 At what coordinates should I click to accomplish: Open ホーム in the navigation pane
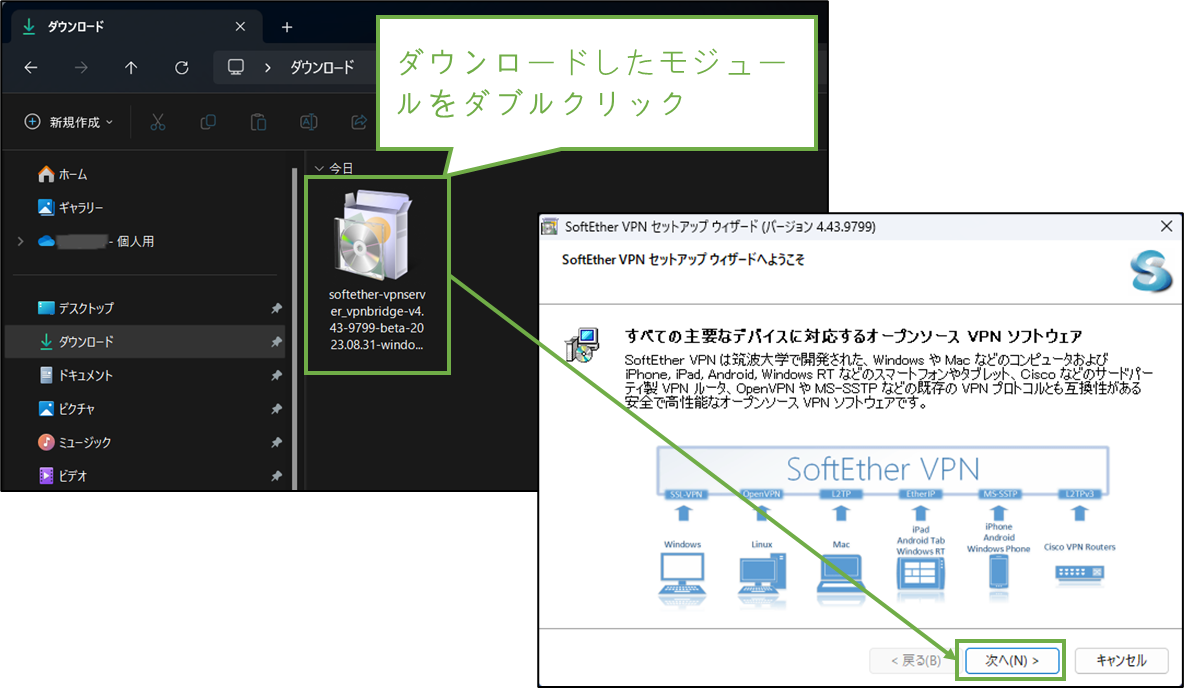[63, 174]
